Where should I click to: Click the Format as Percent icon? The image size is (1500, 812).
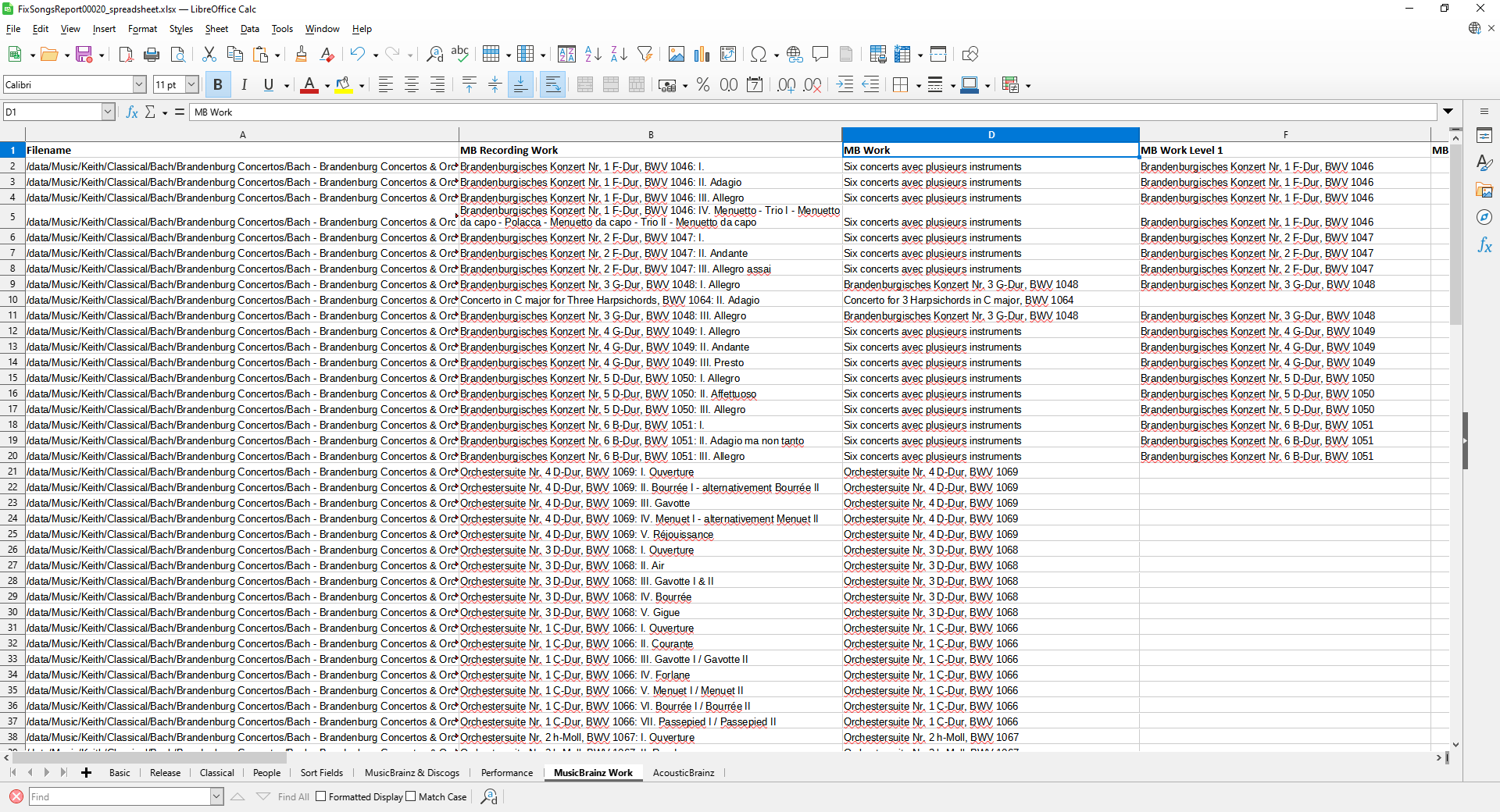coord(703,85)
